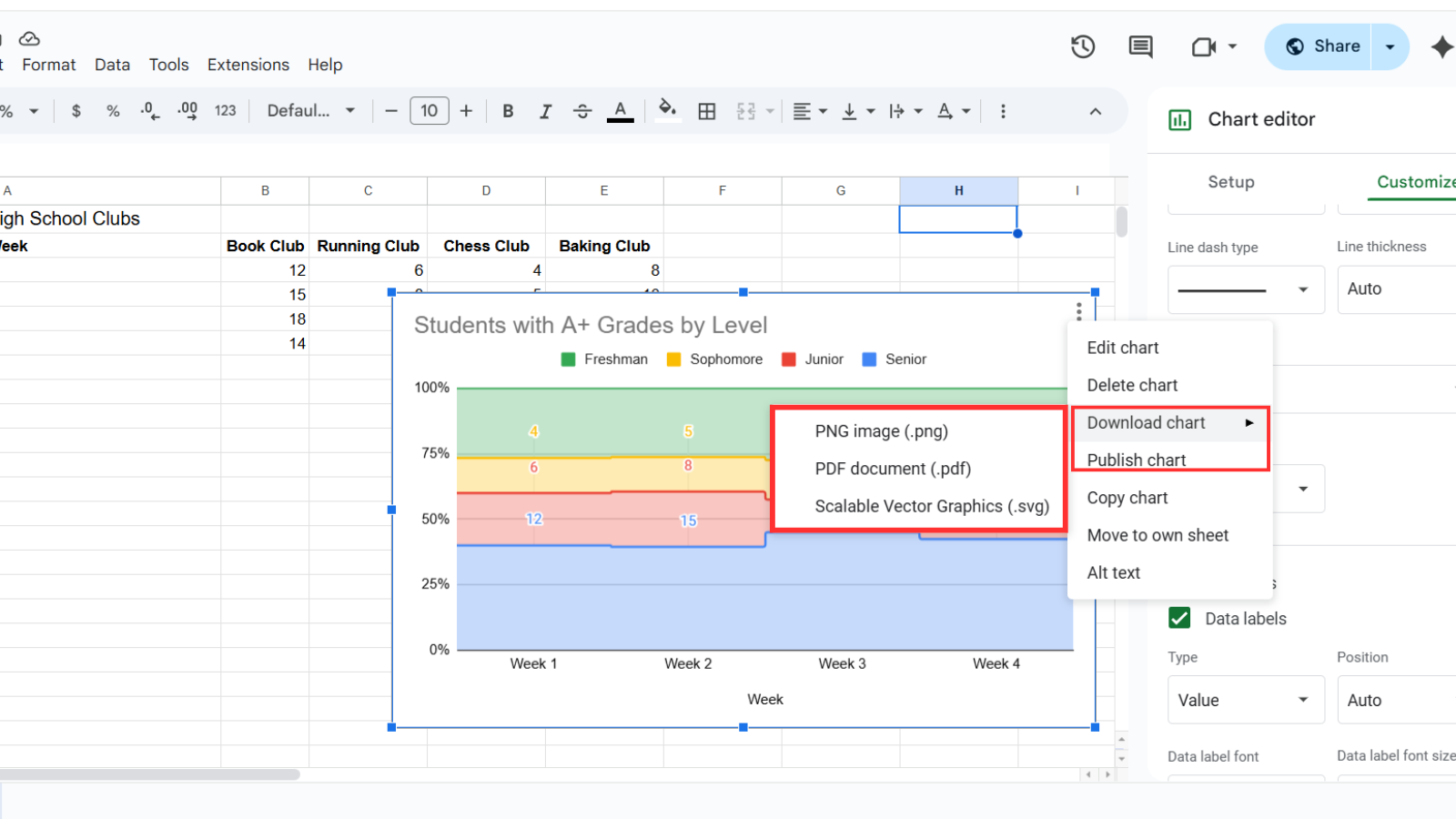The image size is (1456, 819).
Task: Switch to Setup tab
Action: (x=1231, y=182)
